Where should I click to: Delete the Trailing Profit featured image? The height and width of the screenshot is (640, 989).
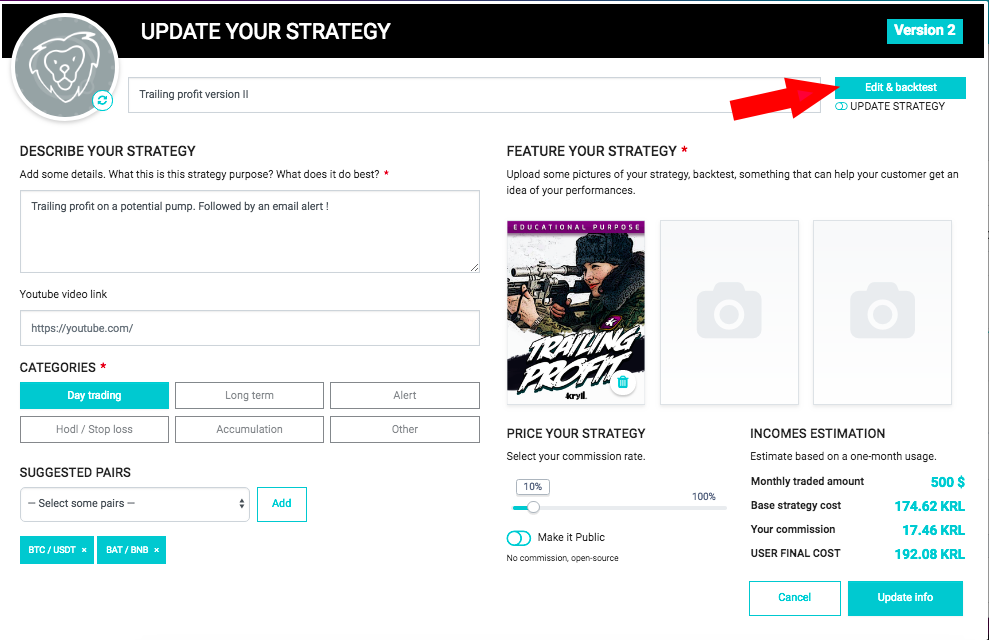pyautogui.click(x=623, y=382)
